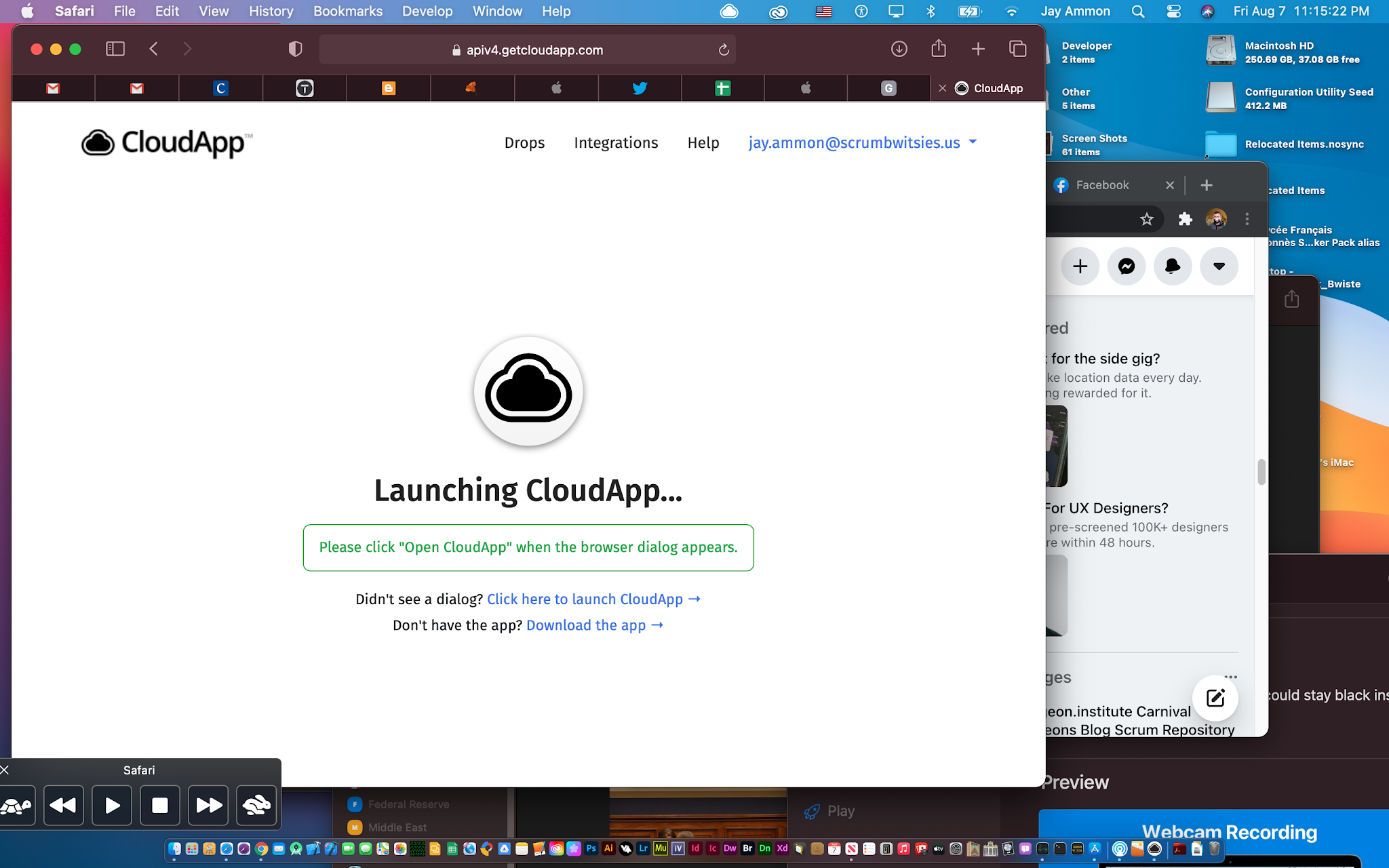Show Safari downloads
The width and height of the screenshot is (1389, 868).
point(899,49)
